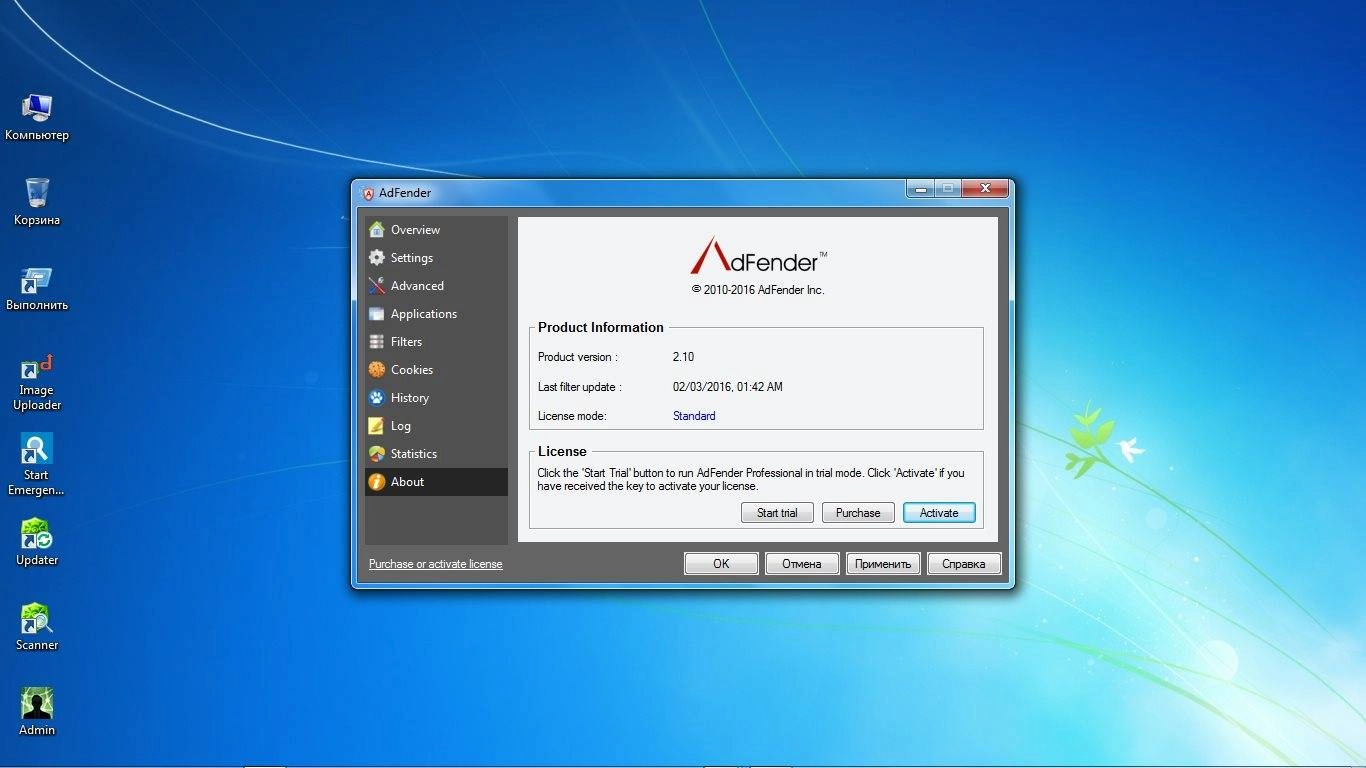Screen dimensions: 1366x768
Task: Minimize the AdFender window
Action: (x=920, y=188)
